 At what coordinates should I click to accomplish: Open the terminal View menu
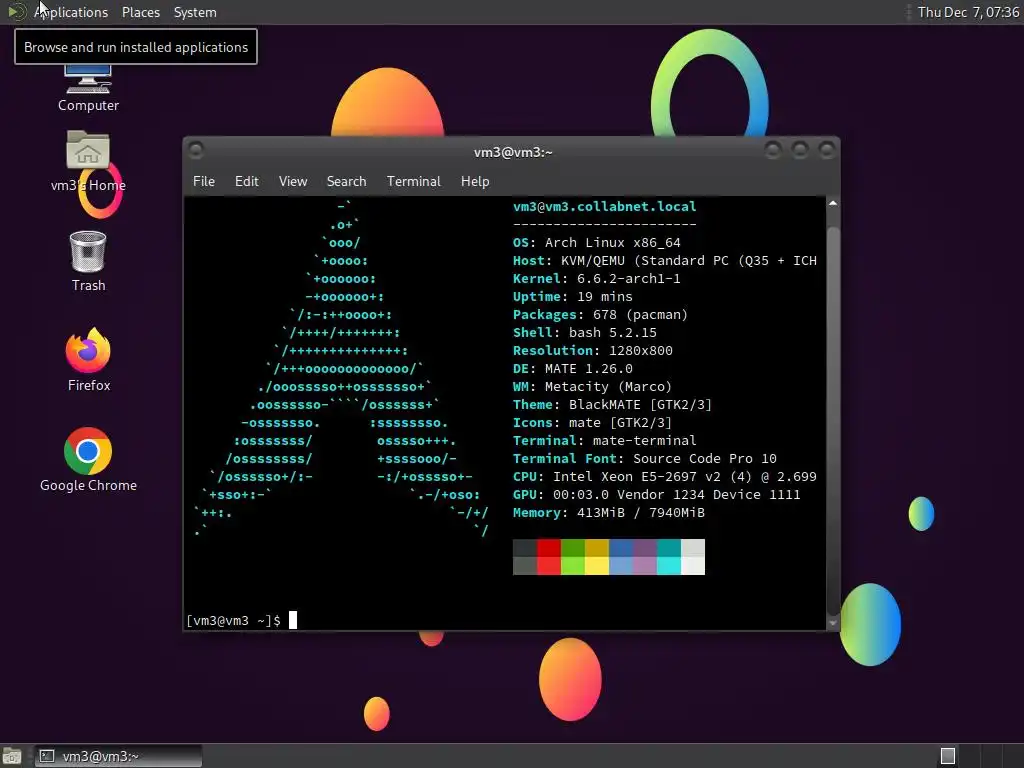coord(293,182)
